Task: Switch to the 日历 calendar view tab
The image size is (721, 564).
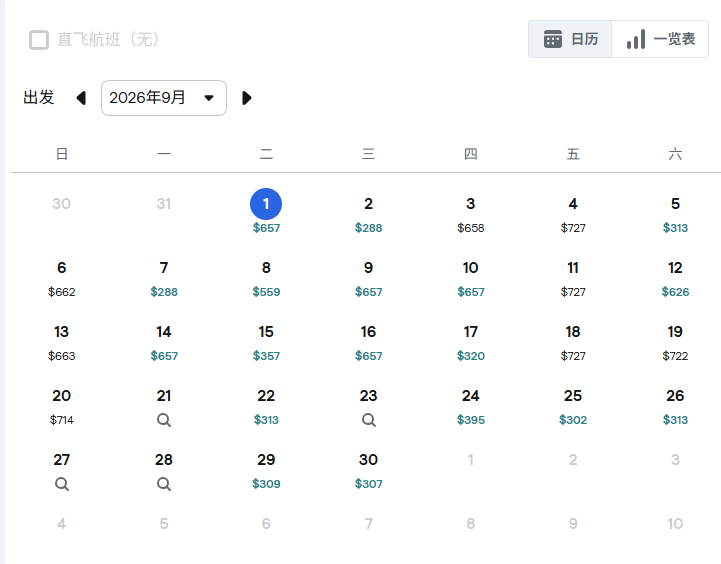Action: coord(570,39)
